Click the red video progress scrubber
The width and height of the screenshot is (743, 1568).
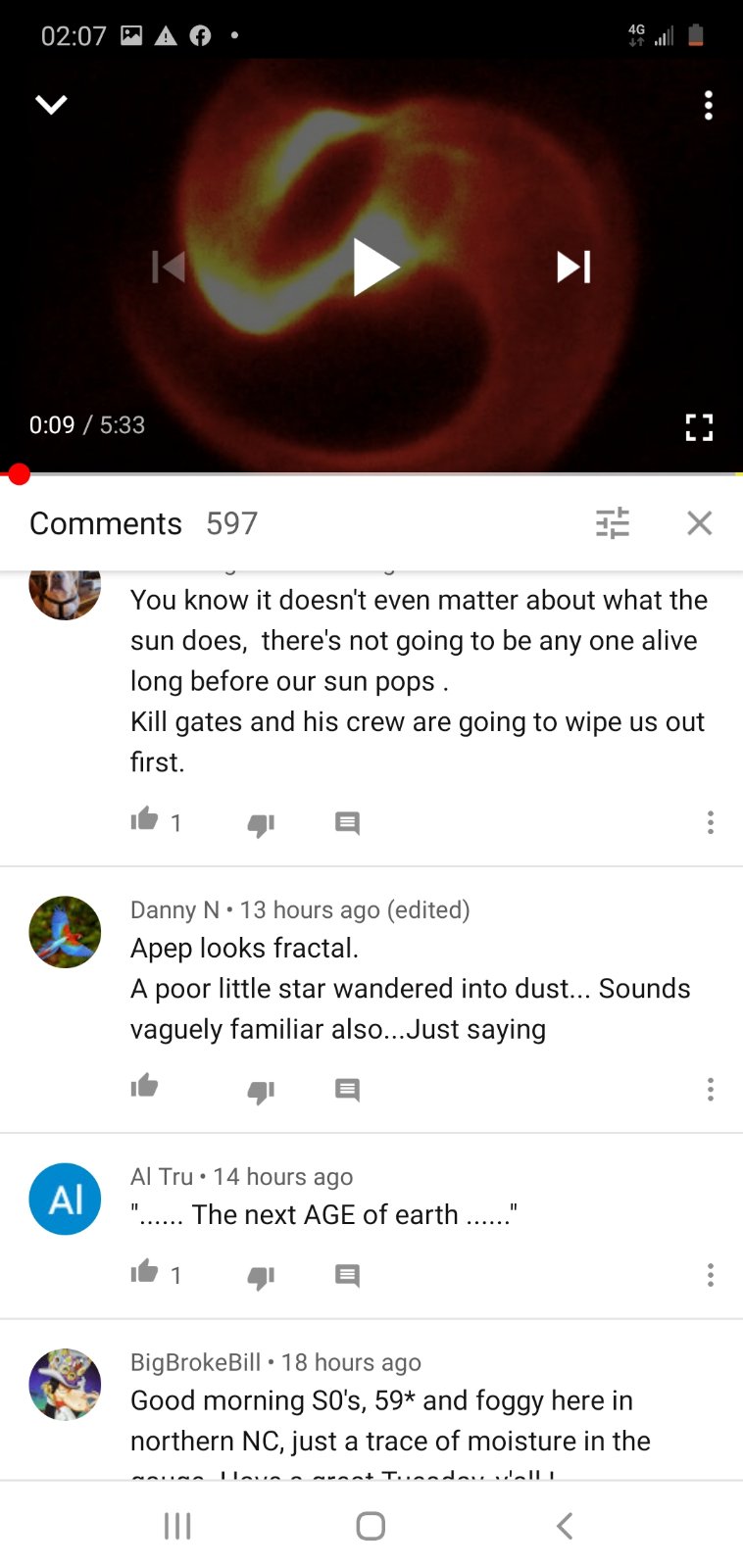tap(19, 474)
